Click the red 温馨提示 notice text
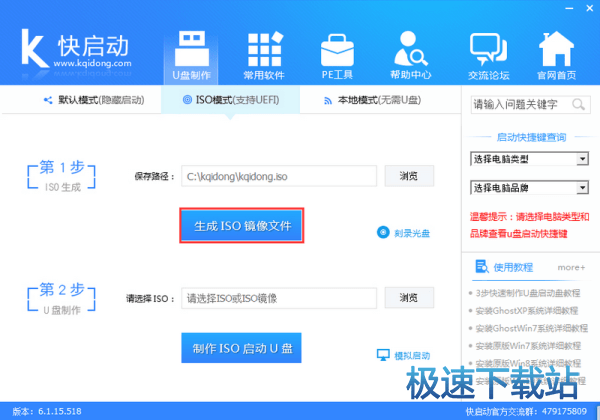Image resolution: width=600 pixels, height=420 pixels. tap(529, 225)
